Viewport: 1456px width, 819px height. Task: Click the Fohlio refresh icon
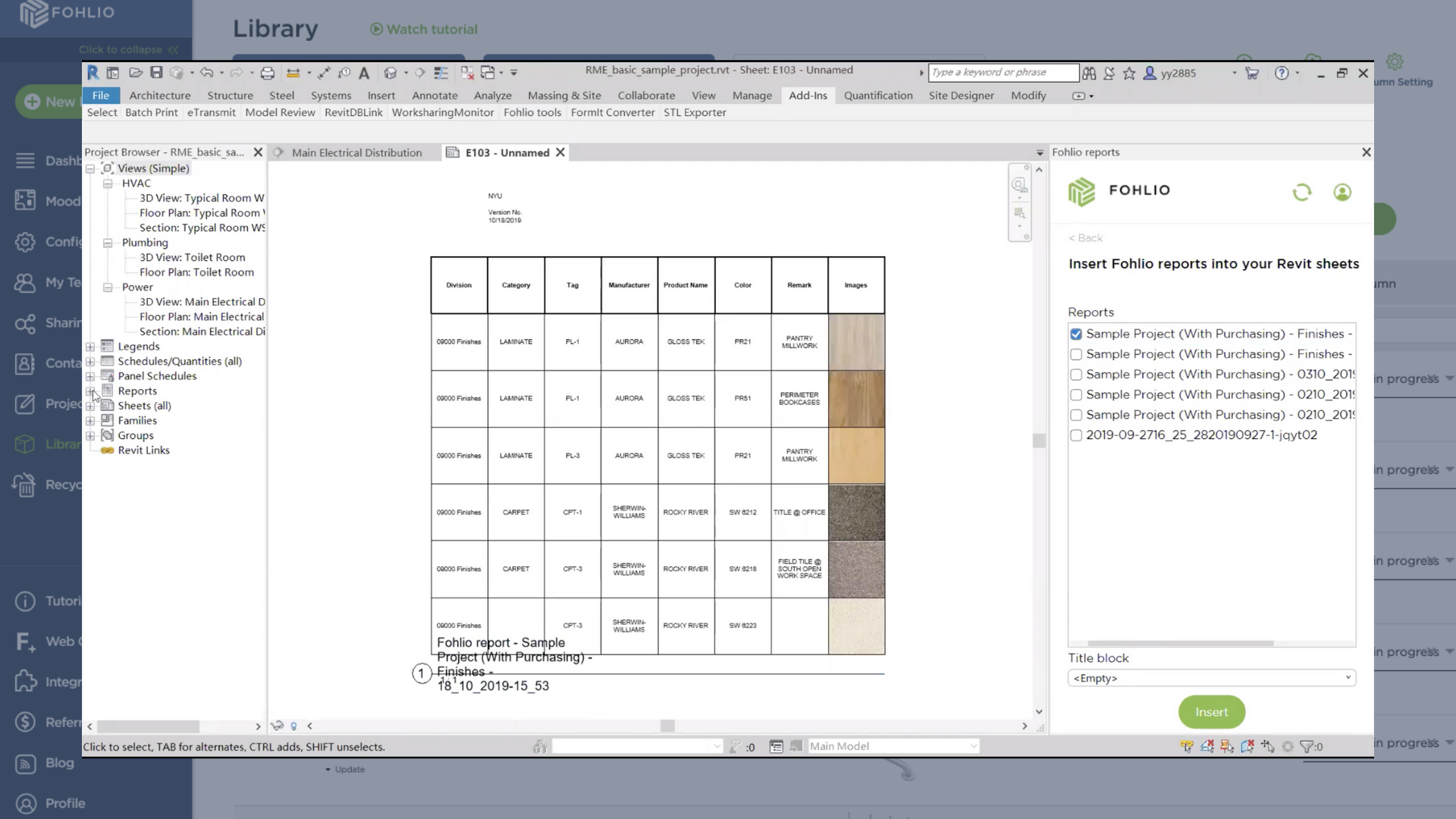(1301, 193)
